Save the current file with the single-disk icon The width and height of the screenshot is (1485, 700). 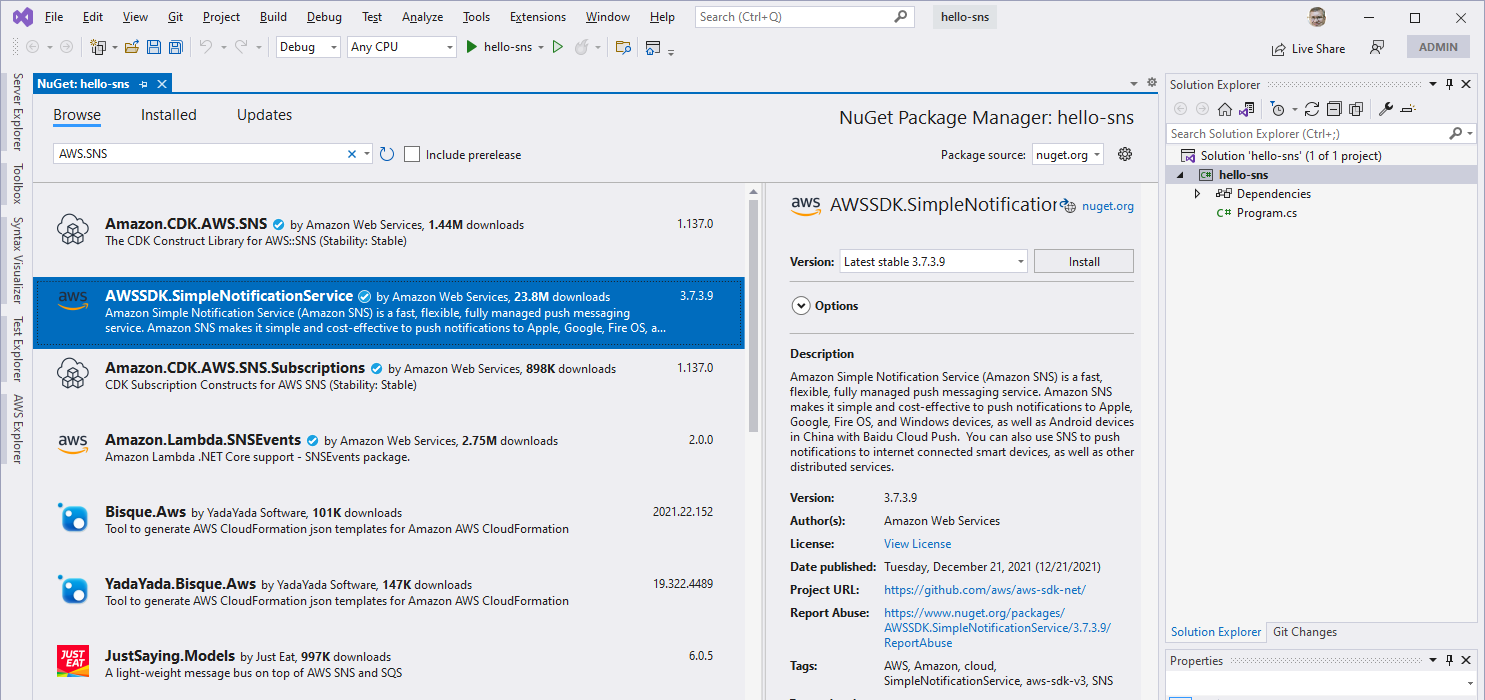(154, 47)
